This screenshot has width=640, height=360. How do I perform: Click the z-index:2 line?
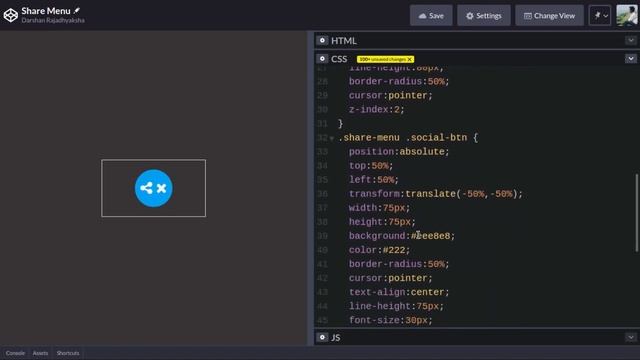click(376, 109)
